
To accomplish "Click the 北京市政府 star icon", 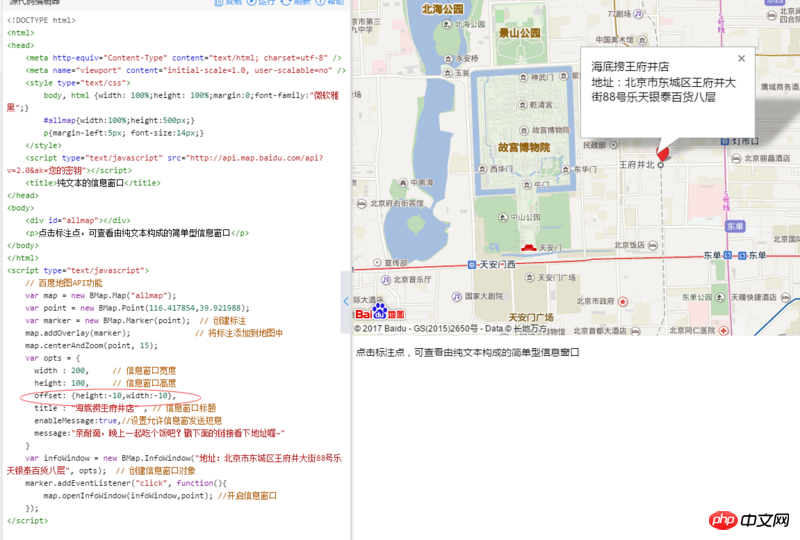I will point(623,302).
